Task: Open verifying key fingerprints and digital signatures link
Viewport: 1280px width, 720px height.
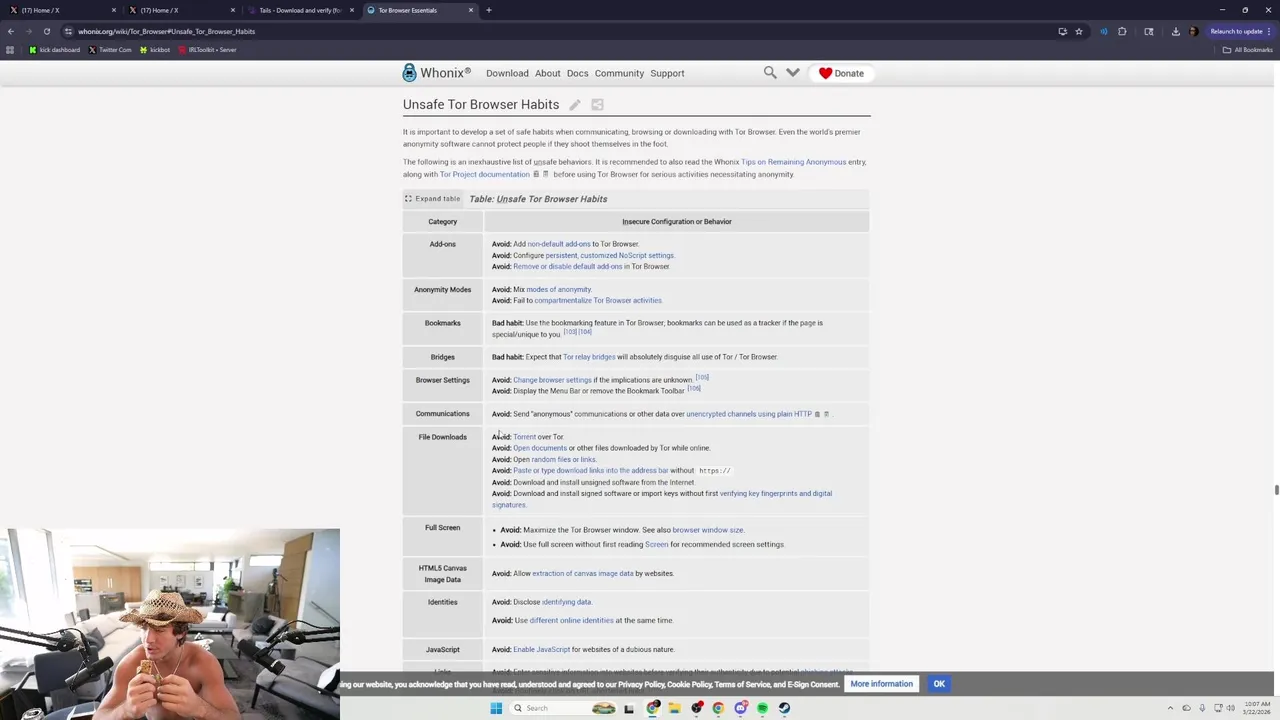Action: 662,499
